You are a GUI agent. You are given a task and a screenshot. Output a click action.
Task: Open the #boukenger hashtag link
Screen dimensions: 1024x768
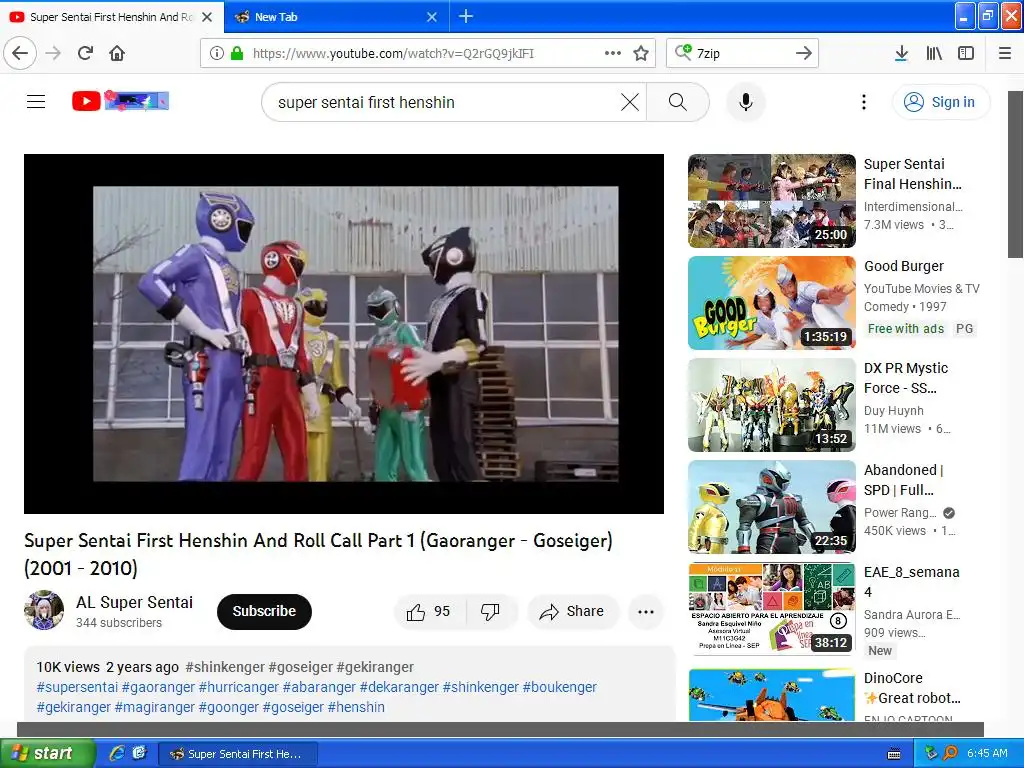(x=560, y=687)
